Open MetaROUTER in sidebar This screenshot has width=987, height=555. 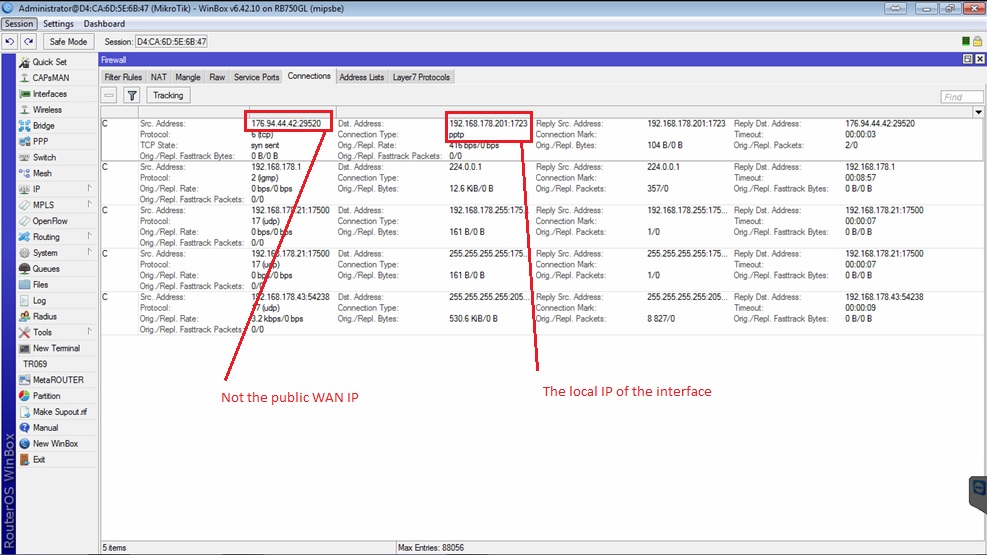58,380
